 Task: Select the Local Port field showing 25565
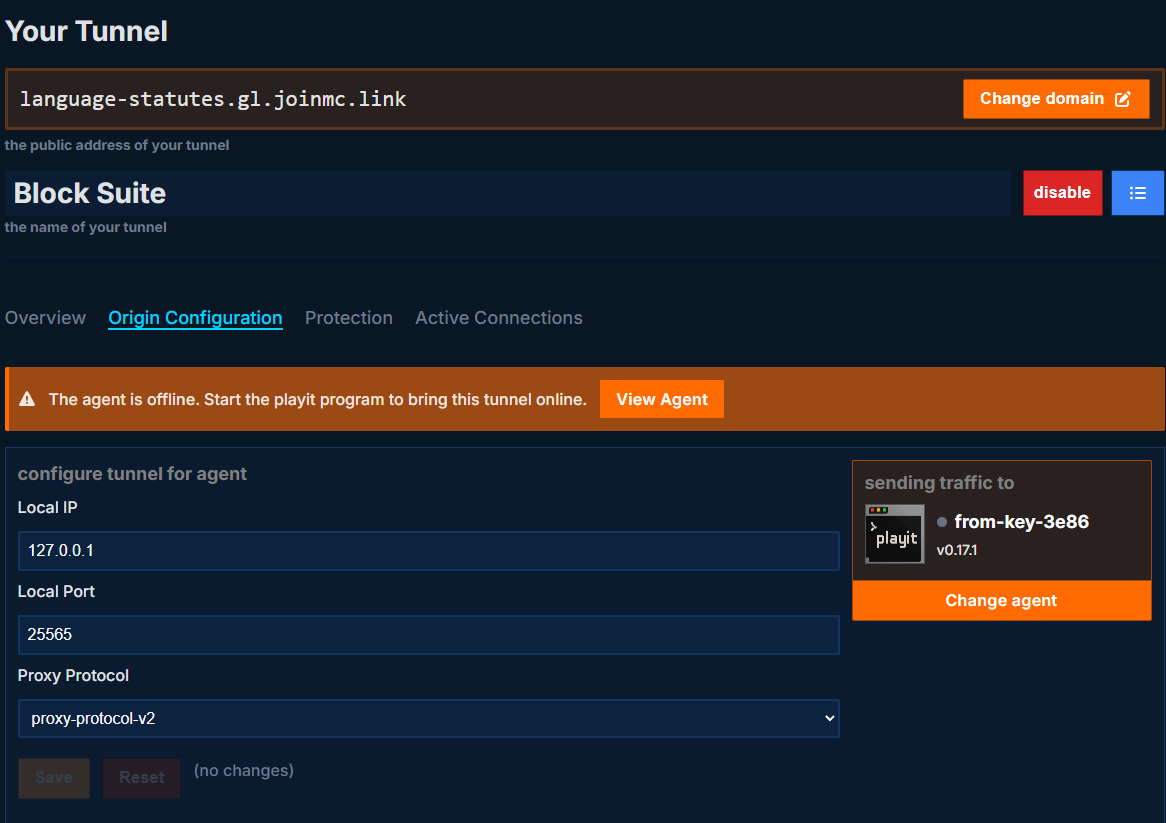(428, 634)
